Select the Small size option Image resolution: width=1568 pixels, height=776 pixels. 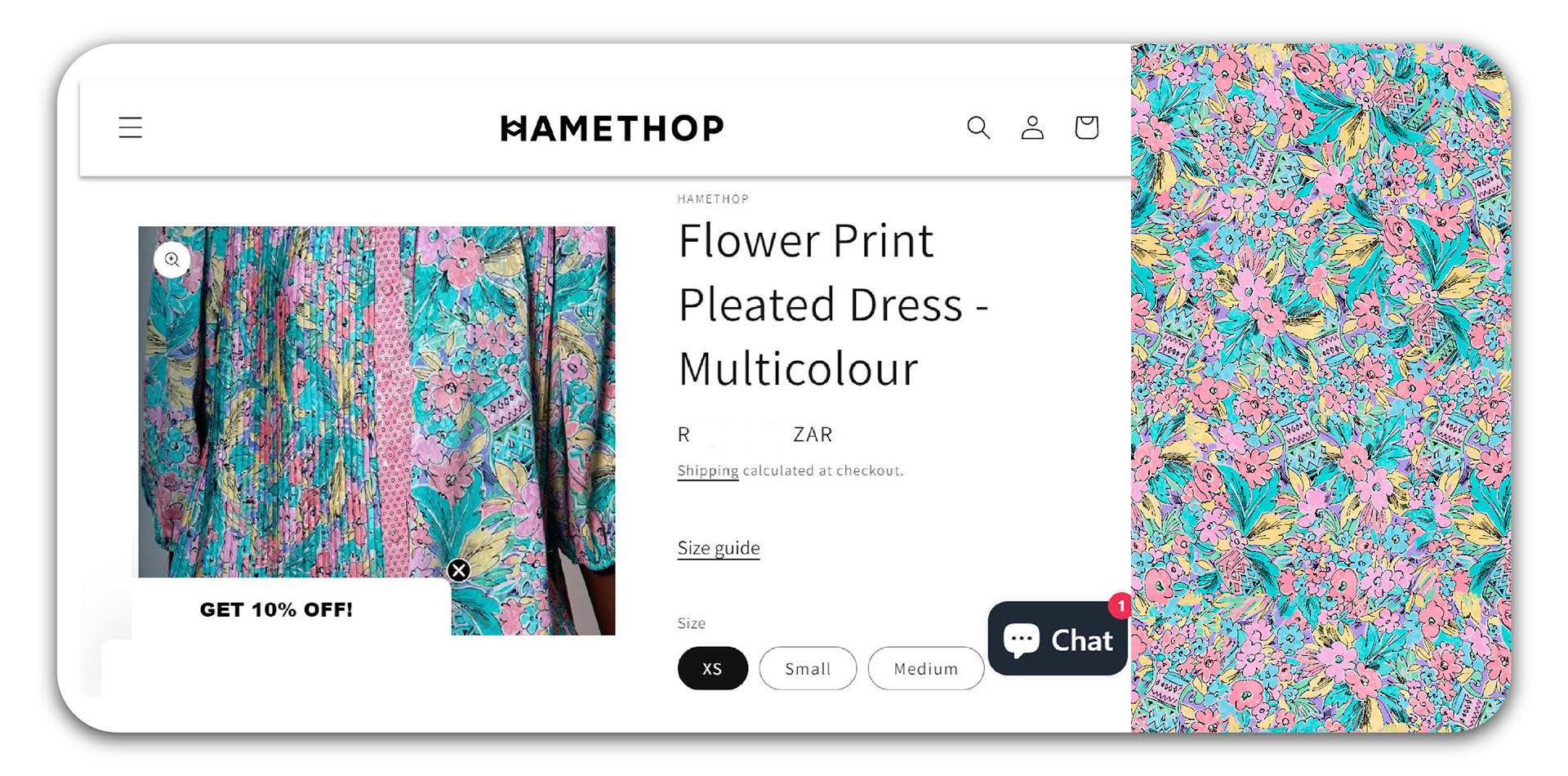[x=808, y=668]
